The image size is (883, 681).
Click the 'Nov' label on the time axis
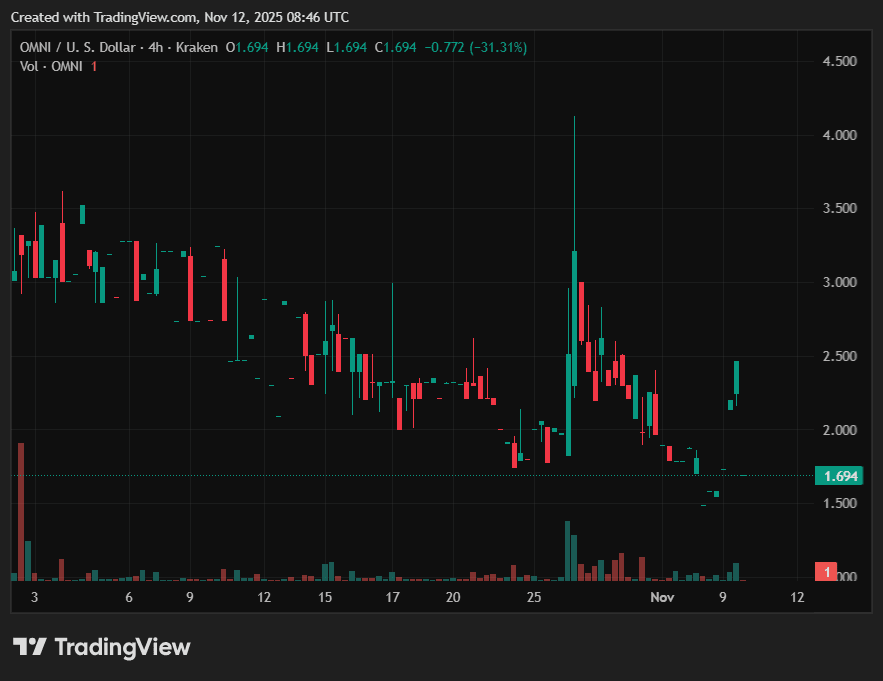tap(662, 596)
